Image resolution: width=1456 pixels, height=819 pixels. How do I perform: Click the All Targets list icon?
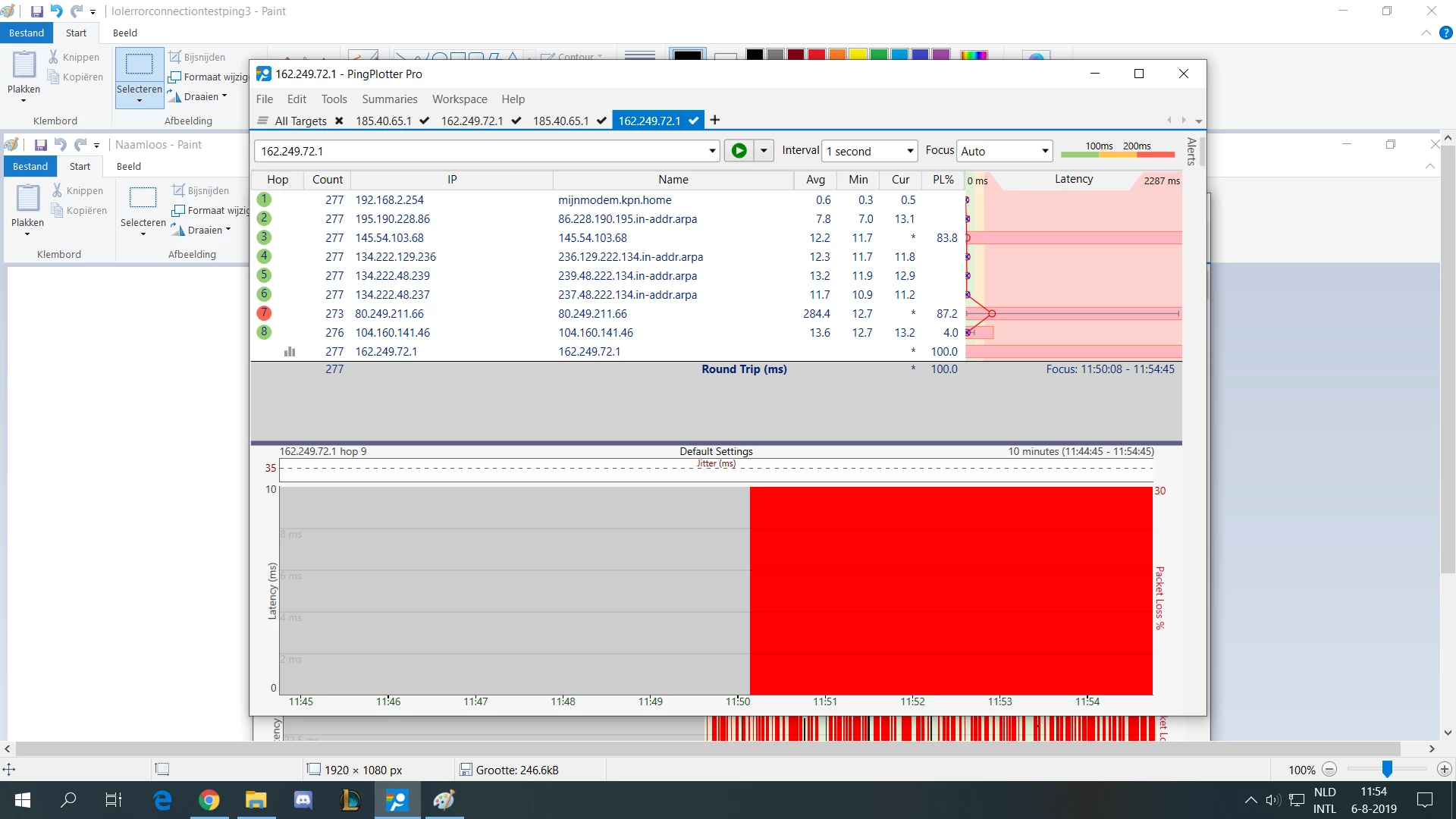263,121
